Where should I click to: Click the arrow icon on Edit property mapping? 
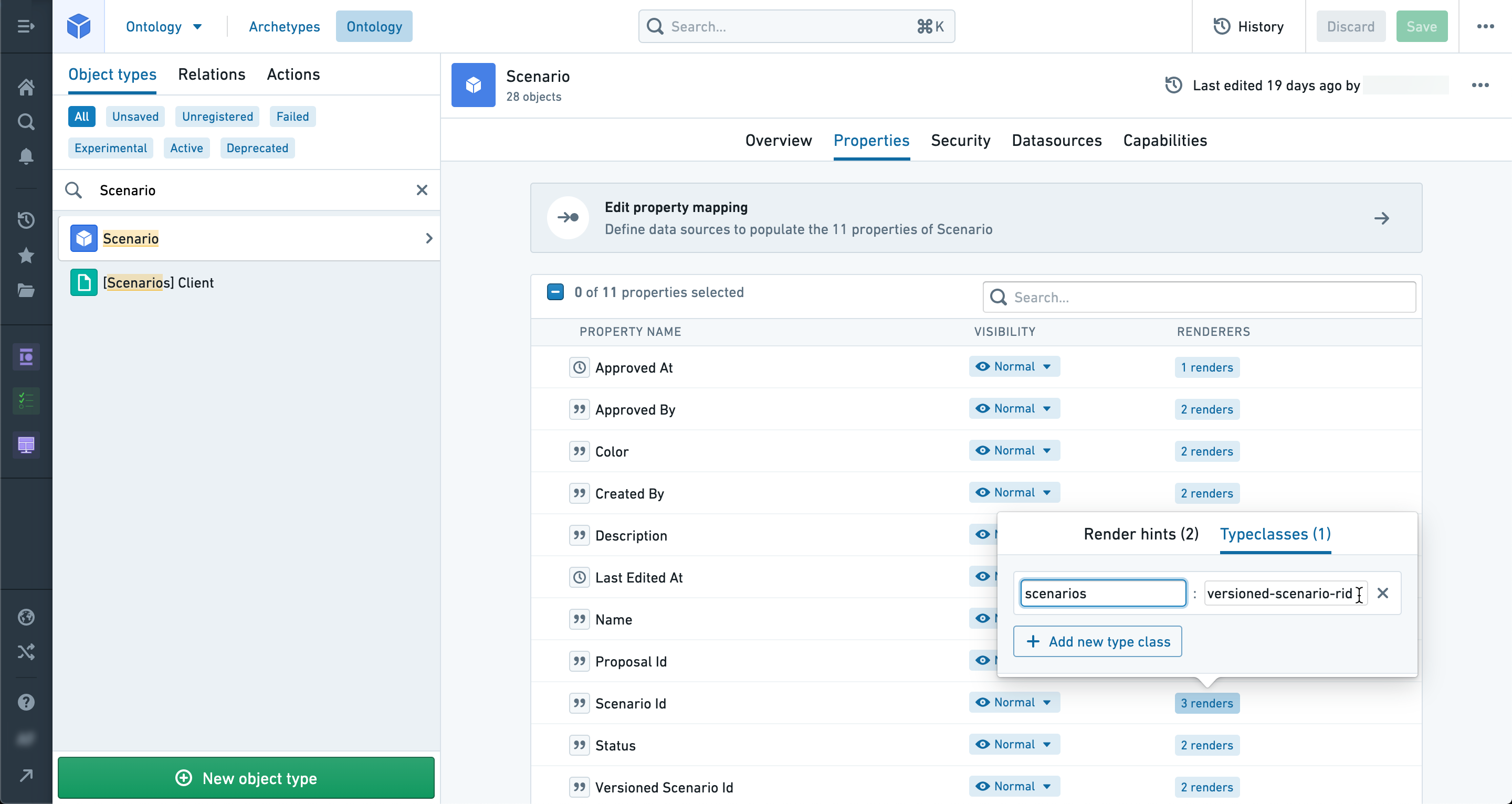1382,218
